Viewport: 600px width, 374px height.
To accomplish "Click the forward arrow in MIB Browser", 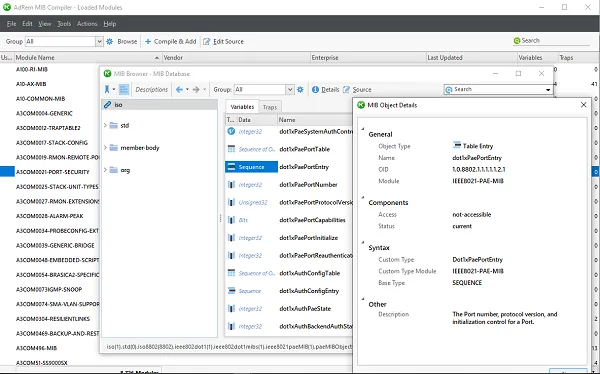I will click(x=196, y=90).
